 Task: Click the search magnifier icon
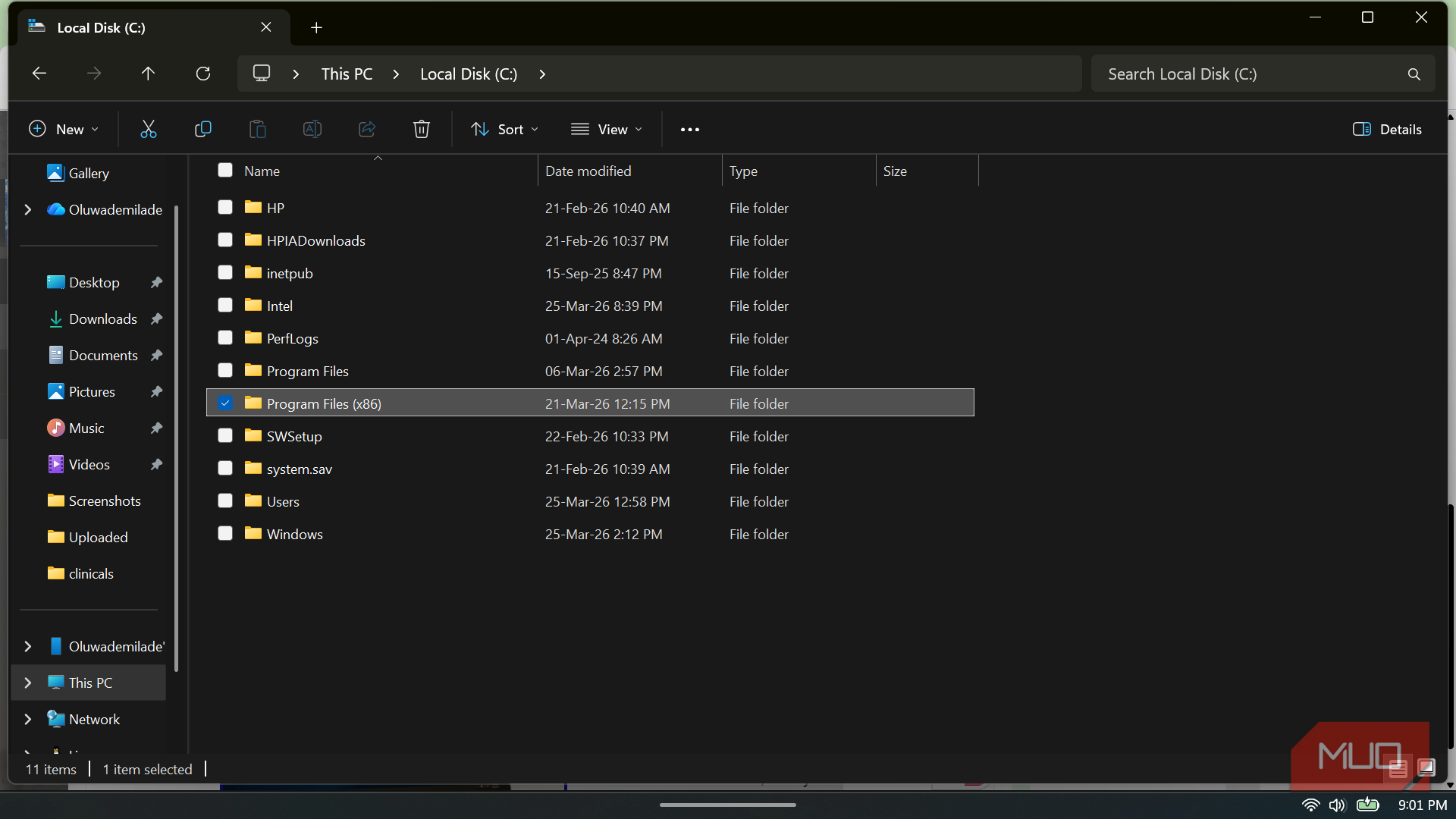pos(1414,74)
